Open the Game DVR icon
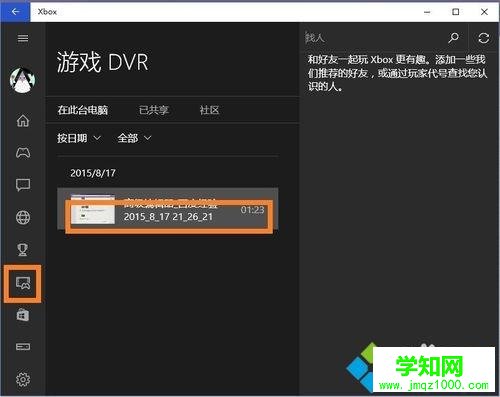The height and width of the screenshot is (397, 500). point(23,283)
